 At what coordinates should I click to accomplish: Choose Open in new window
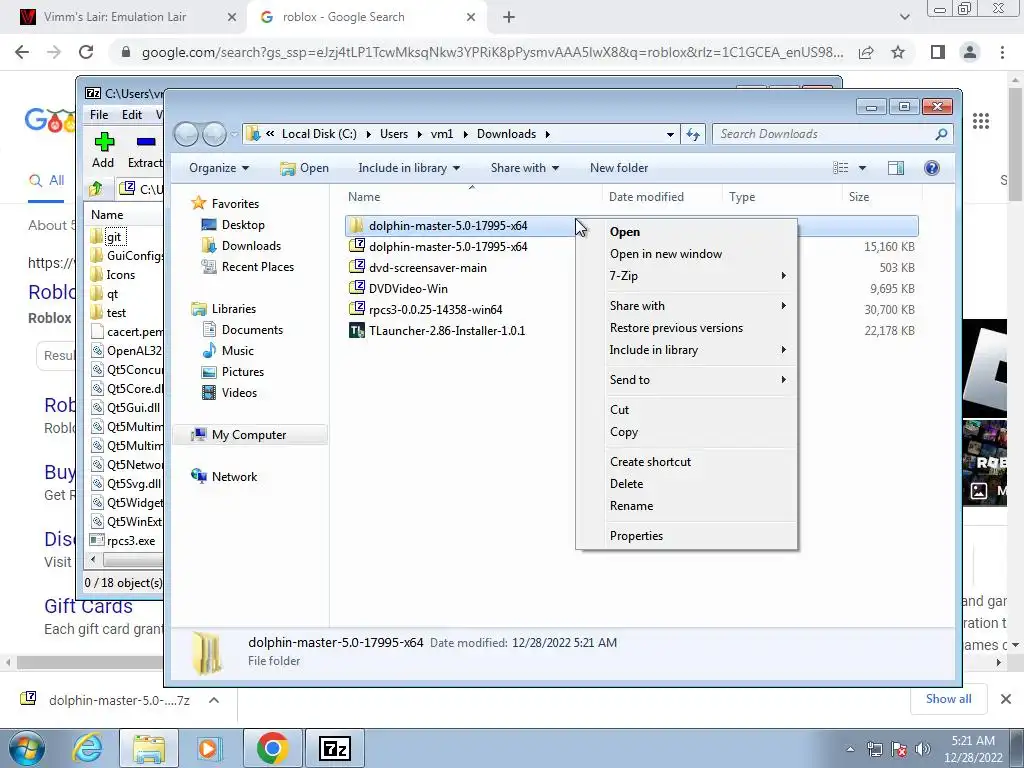tap(686, 254)
